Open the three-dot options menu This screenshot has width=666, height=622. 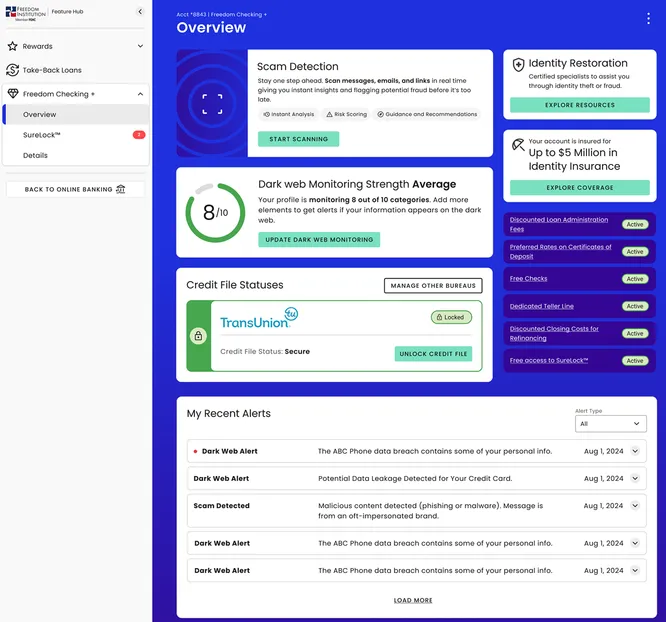(648, 19)
